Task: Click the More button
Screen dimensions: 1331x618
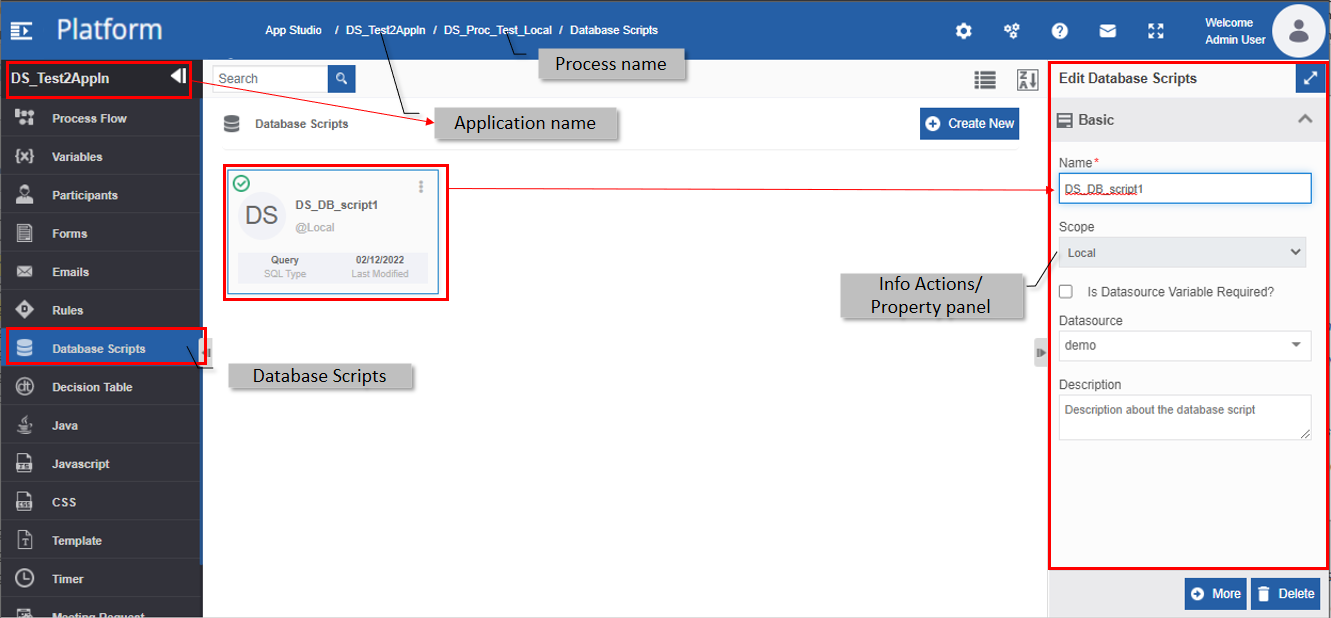Action: click(1215, 593)
